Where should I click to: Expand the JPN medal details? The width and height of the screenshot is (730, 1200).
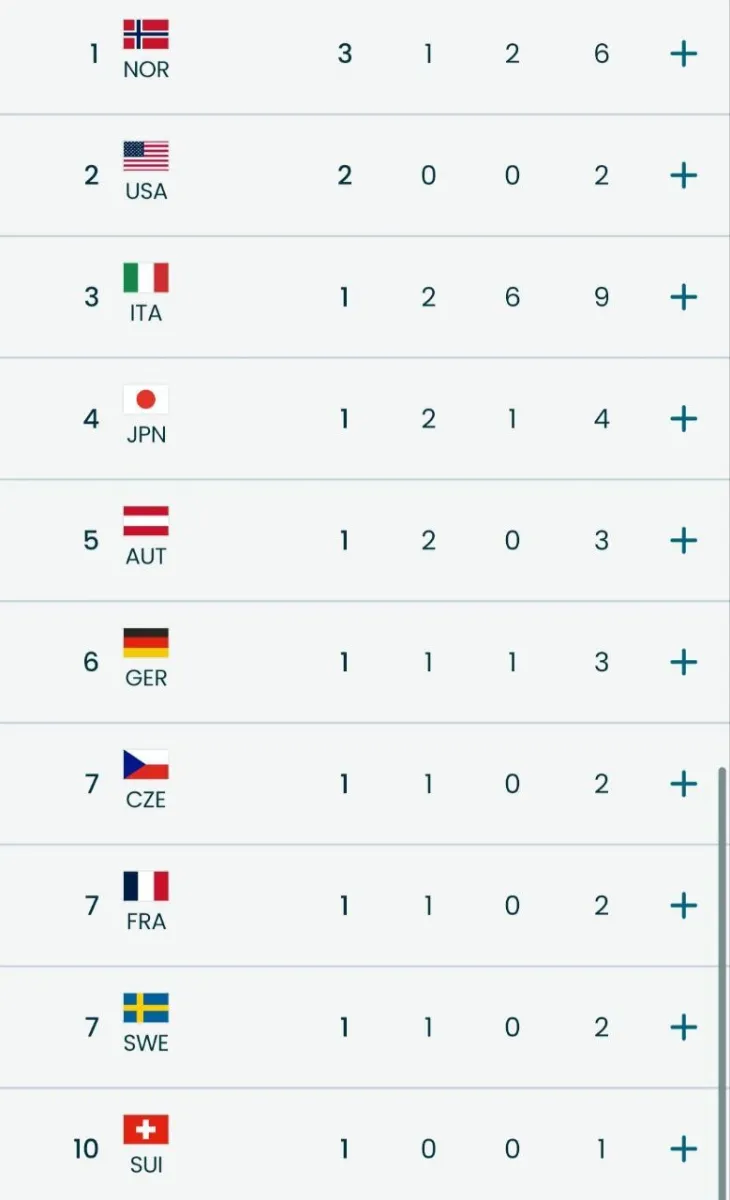683,419
